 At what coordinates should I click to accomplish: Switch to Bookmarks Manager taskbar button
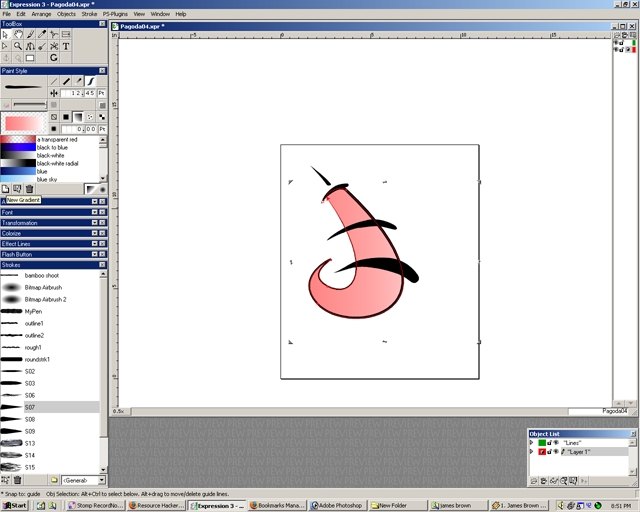tap(278, 505)
